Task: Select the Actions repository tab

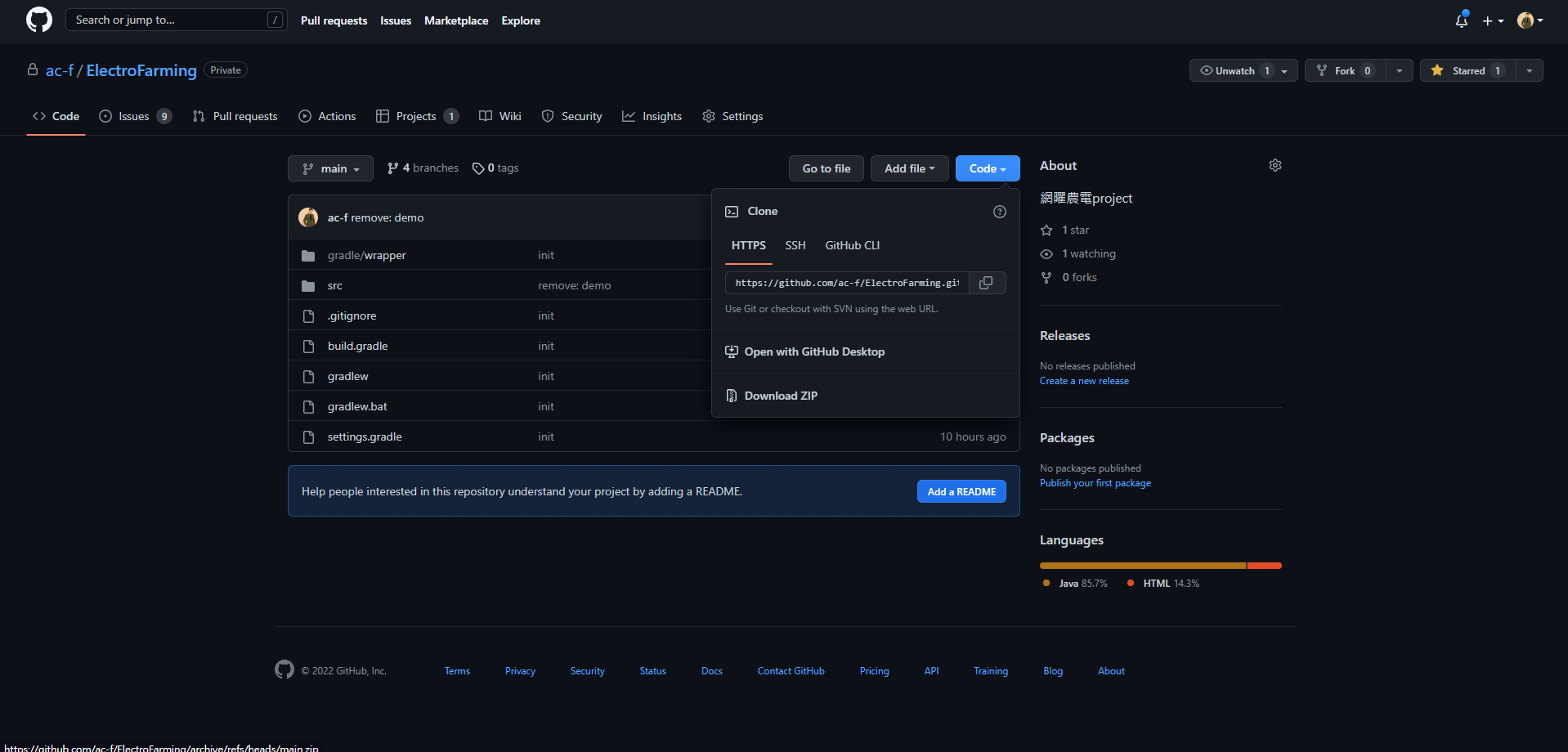Action: click(327, 116)
